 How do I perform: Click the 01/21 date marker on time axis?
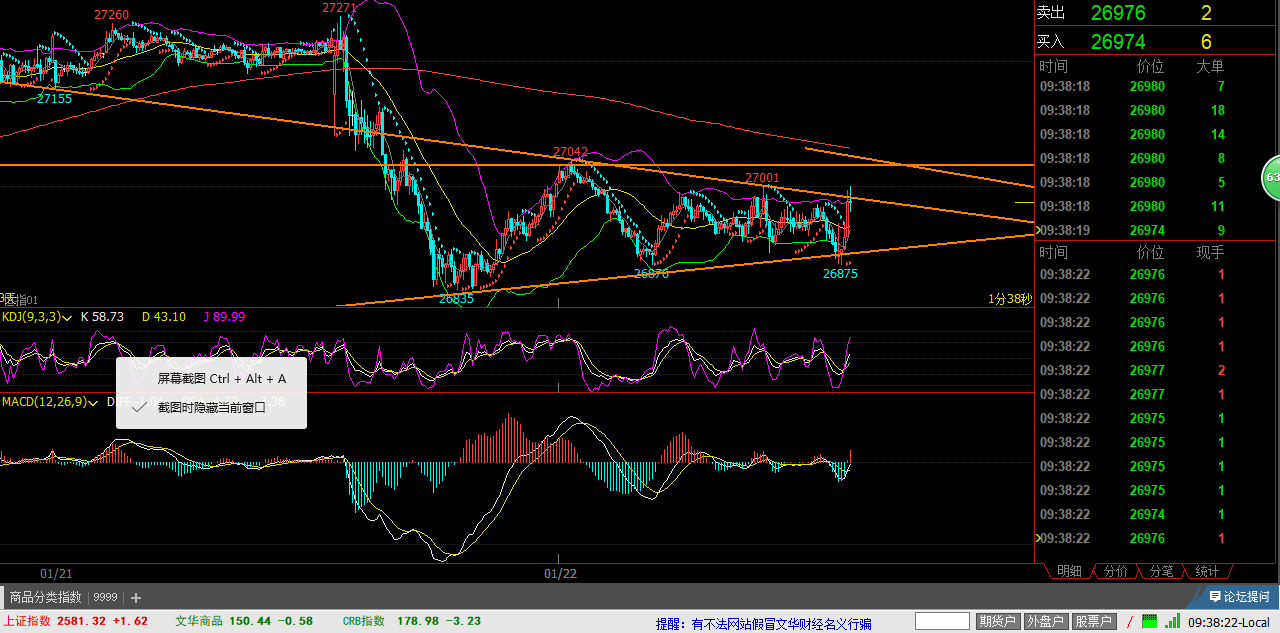click(56, 573)
